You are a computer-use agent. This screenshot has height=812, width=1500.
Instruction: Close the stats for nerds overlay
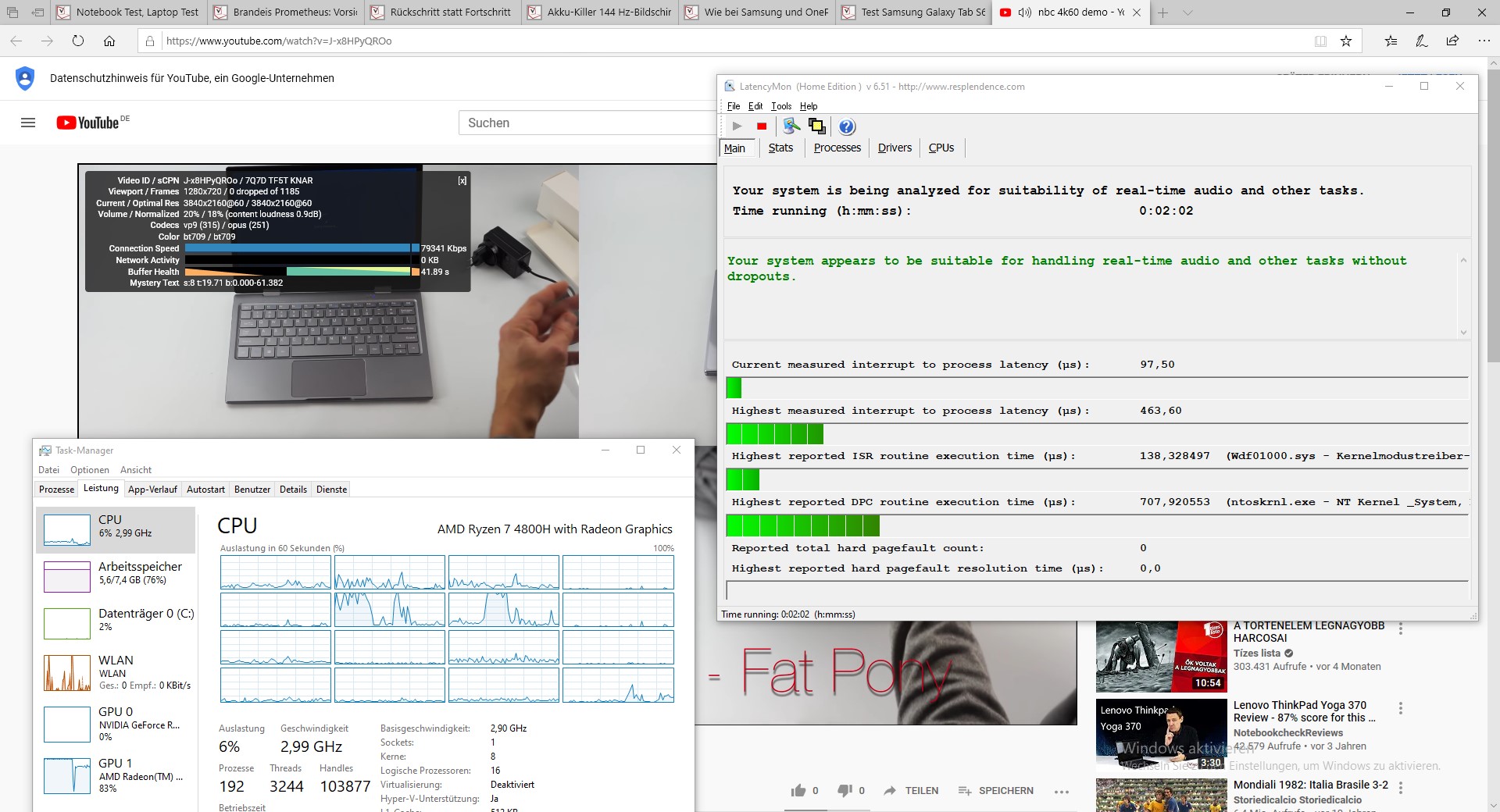coord(462,180)
